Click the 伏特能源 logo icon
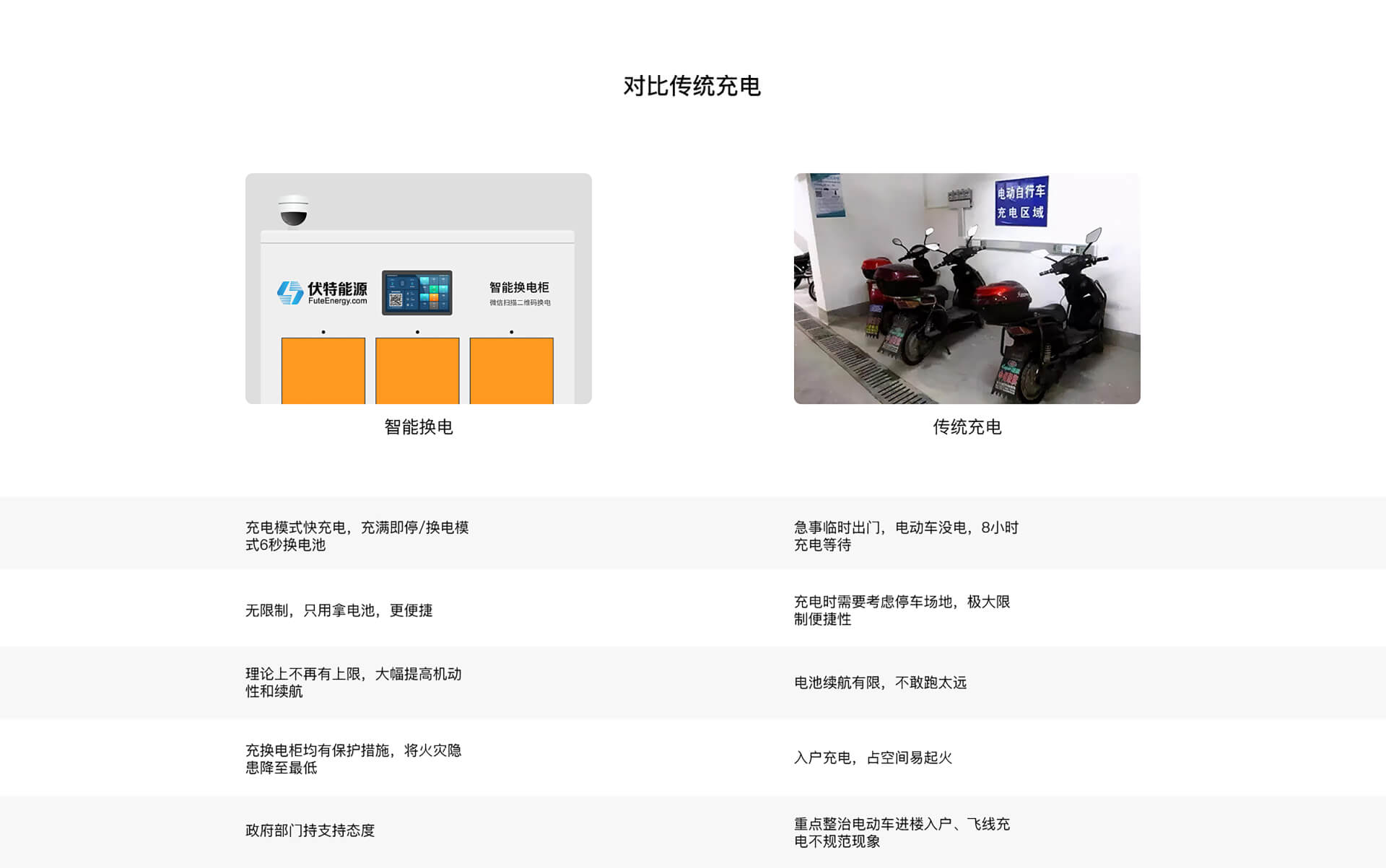This screenshot has width=1386, height=868. (x=290, y=293)
